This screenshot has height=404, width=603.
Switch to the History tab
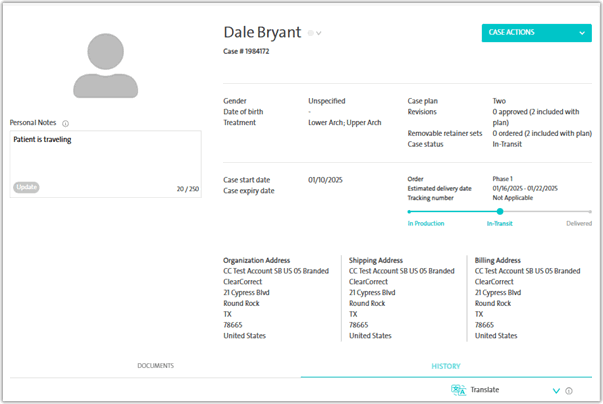coord(446,366)
